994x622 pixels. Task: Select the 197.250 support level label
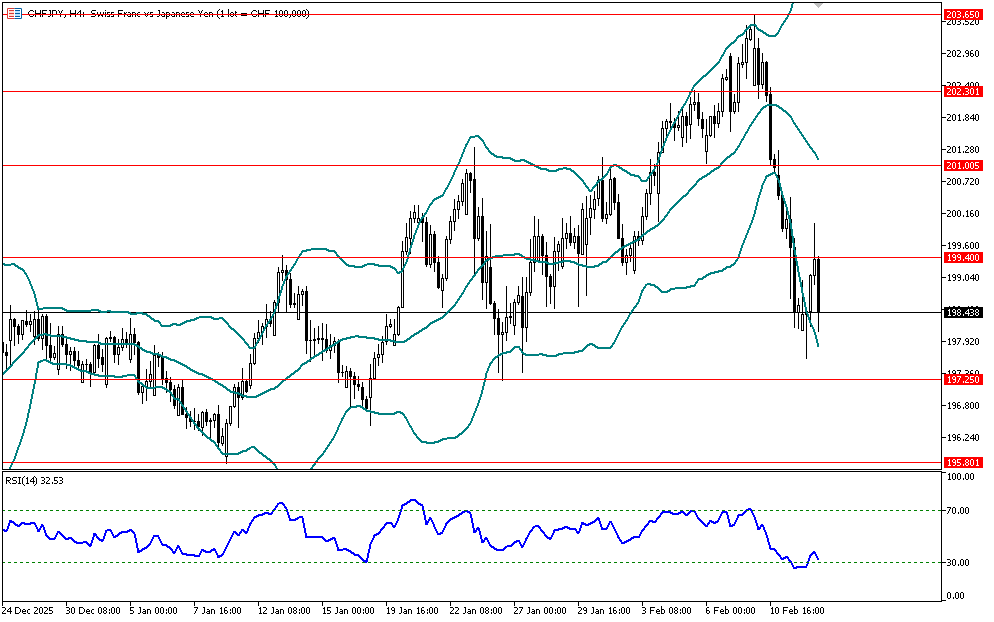pos(961,379)
